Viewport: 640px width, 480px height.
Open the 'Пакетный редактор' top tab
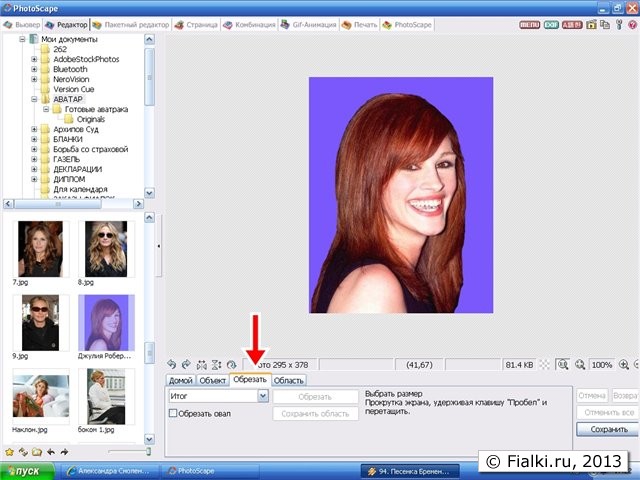pyautogui.click(x=129, y=23)
